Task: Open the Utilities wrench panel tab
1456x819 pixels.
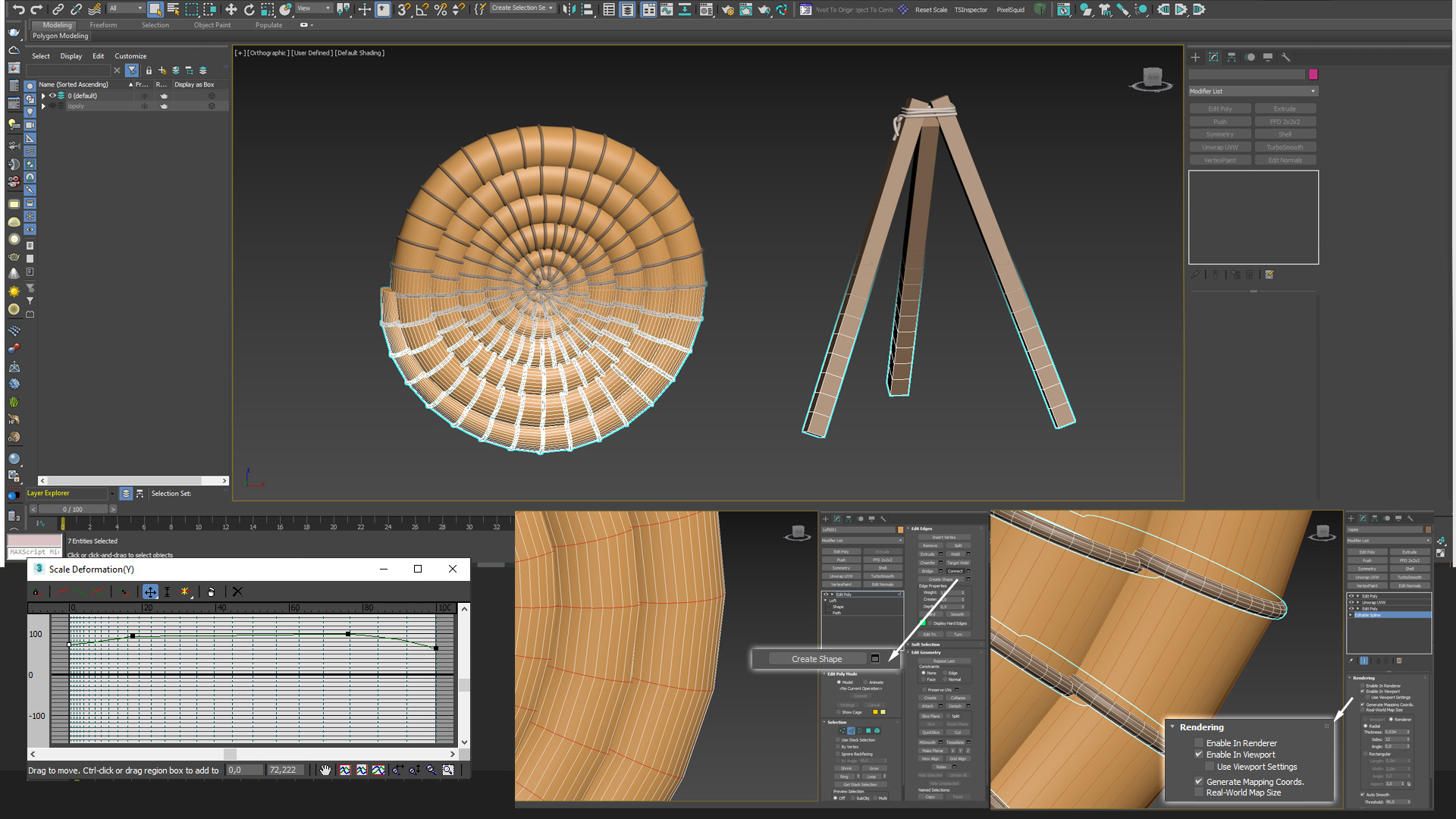Action: pos(1285,57)
